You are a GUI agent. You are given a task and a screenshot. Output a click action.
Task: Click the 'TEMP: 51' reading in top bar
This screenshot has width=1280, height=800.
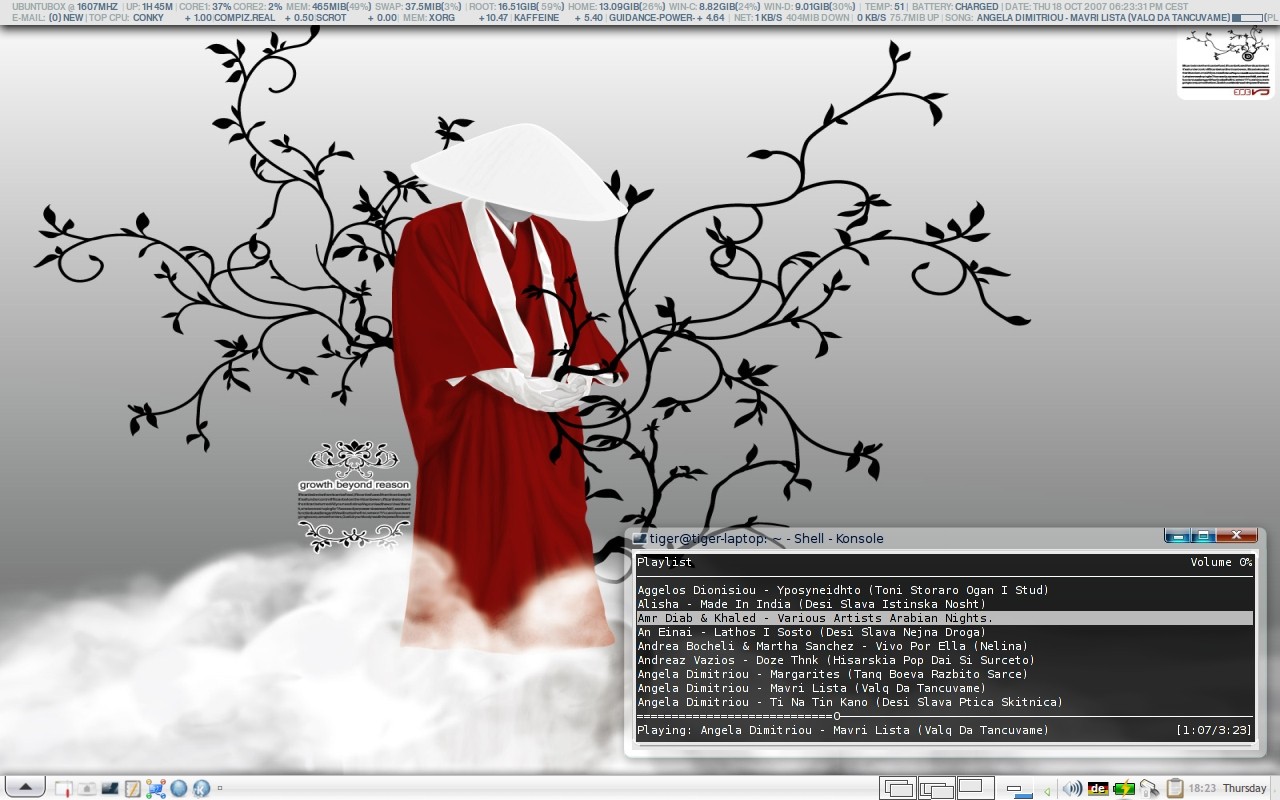[x=885, y=6]
